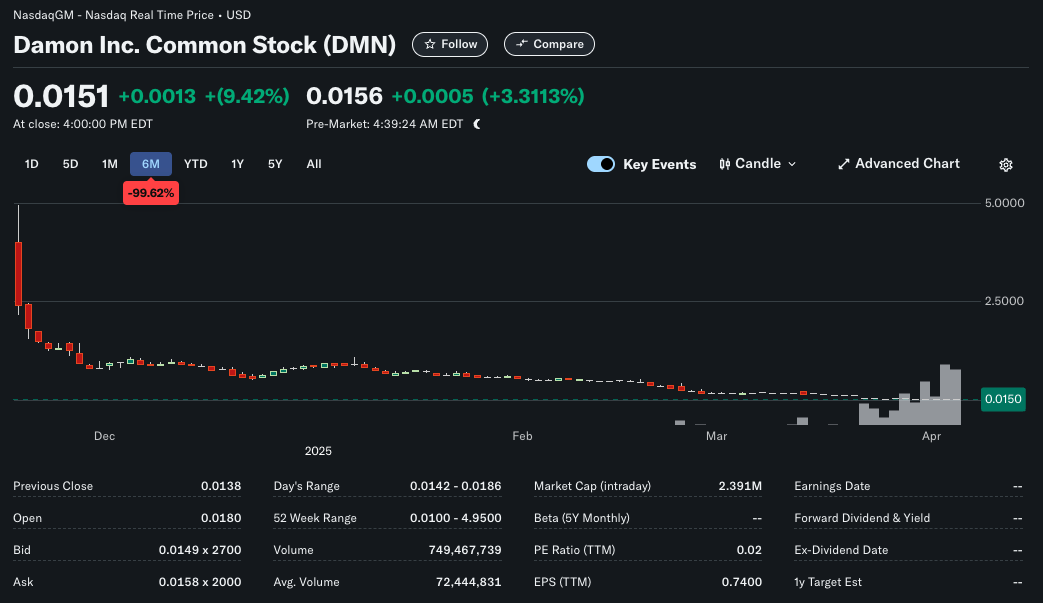The height and width of the screenshot is (603, 1043).
Task: Follow Damon Inc. stock
Action: pos(450,45)
